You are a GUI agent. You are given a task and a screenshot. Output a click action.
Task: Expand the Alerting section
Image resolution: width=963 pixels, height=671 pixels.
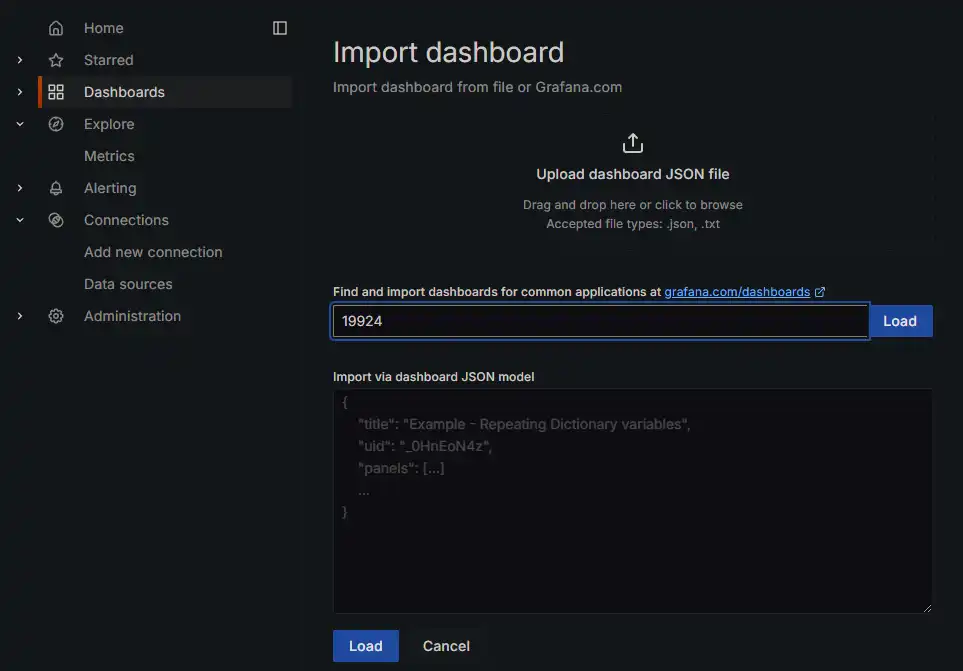click(19, 187)
